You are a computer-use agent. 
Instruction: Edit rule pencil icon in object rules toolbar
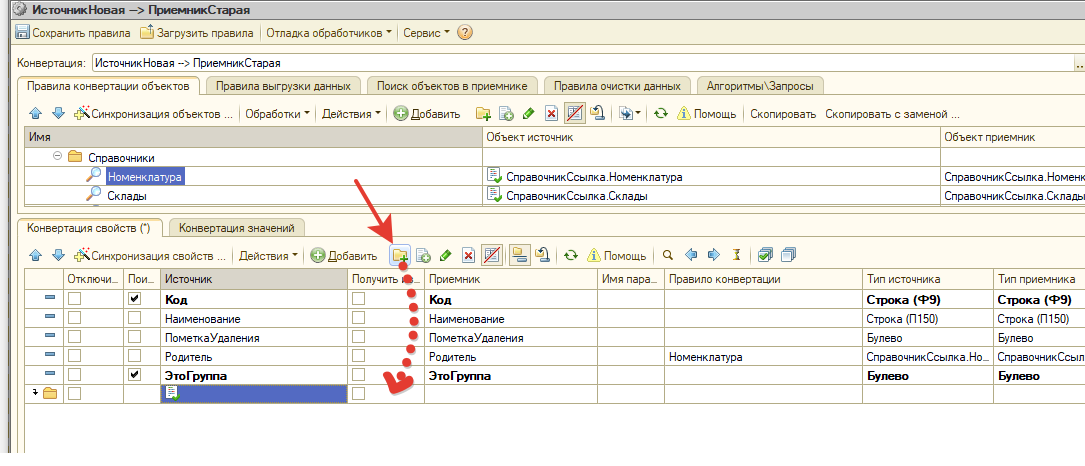[529, 114]
